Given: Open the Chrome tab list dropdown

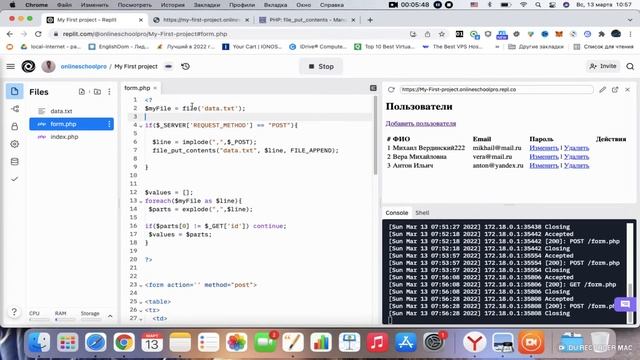Looking at the screenshot, I should [x=630, y=20].
